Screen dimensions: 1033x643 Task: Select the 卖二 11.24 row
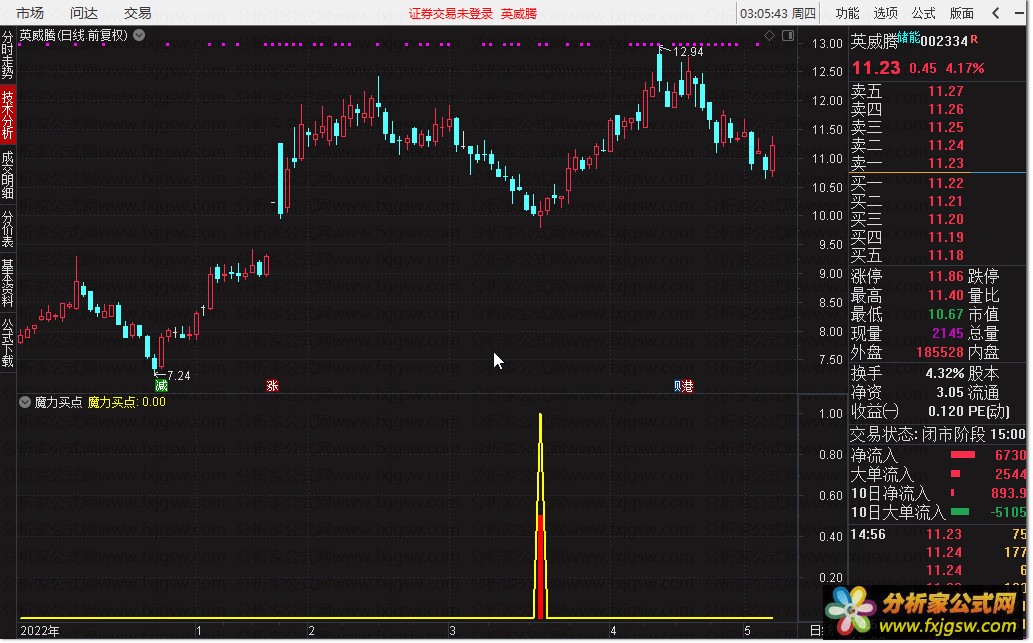click(x=937, y=145)
